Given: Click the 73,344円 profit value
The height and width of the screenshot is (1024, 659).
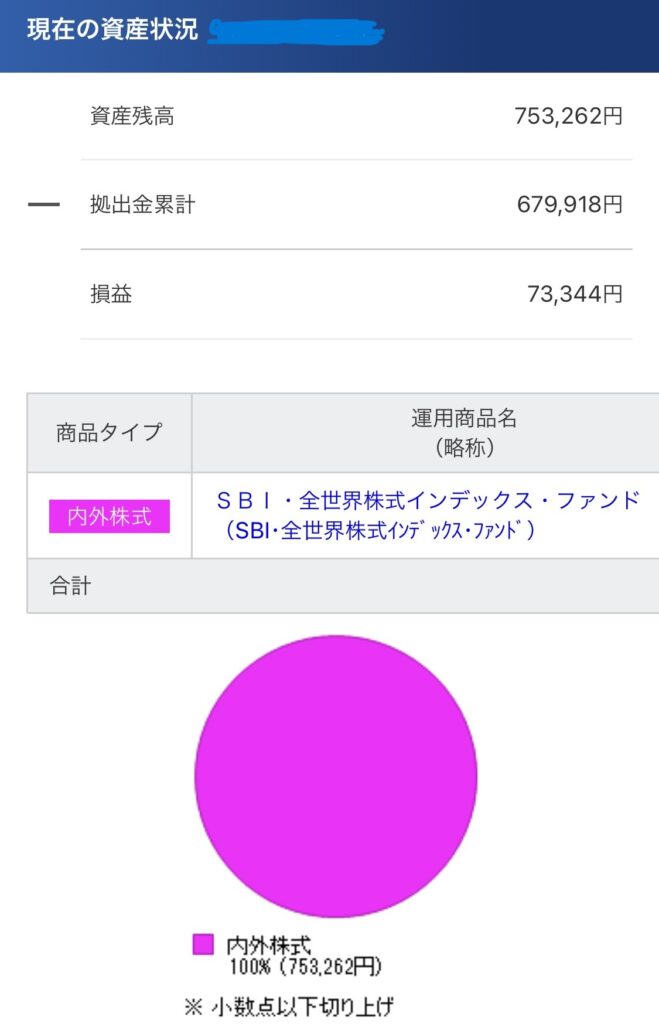Looking at the screenshot, I should pyautogui.click(x=575, y=294).
